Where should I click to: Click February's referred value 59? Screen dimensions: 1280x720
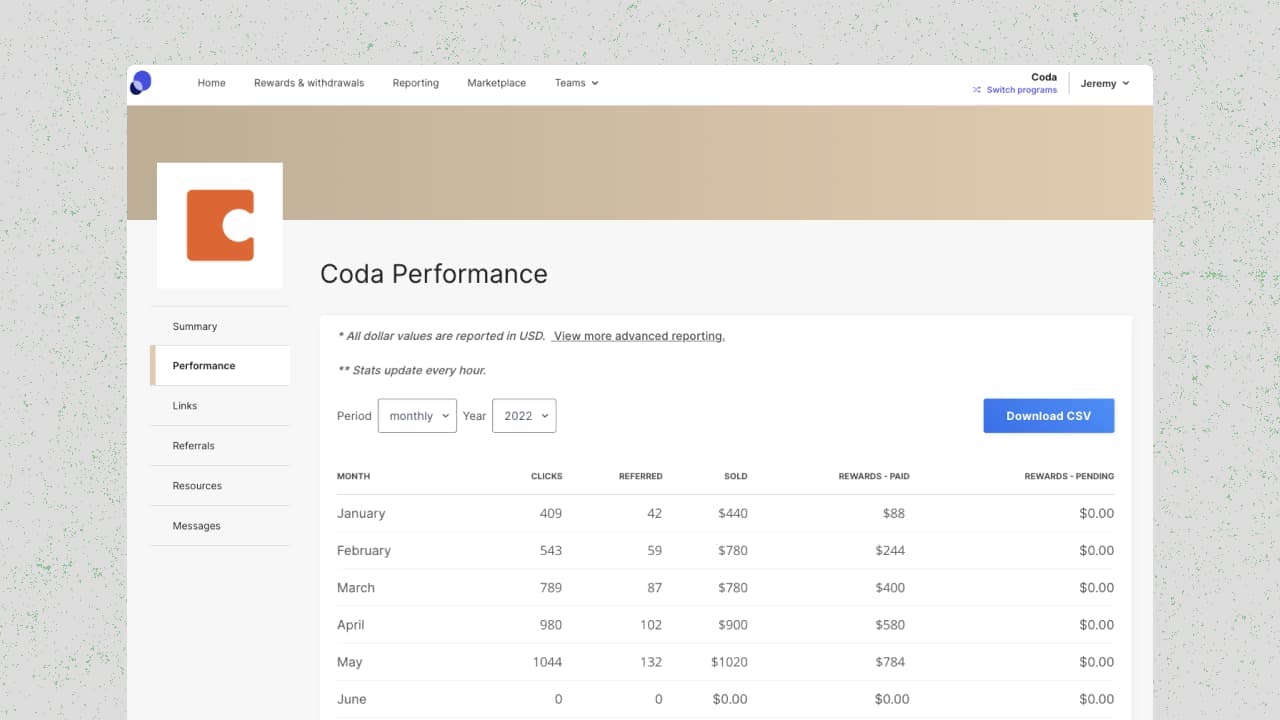pos(655,550)
